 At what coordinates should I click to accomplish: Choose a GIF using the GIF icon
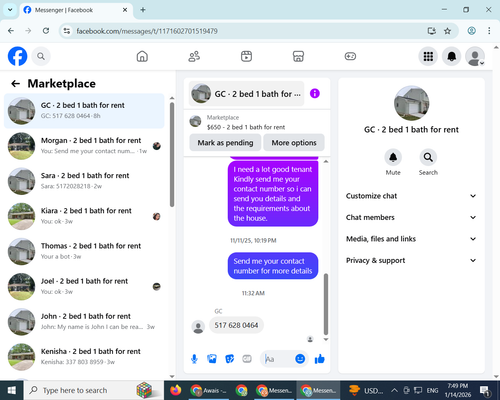(247, 359)
